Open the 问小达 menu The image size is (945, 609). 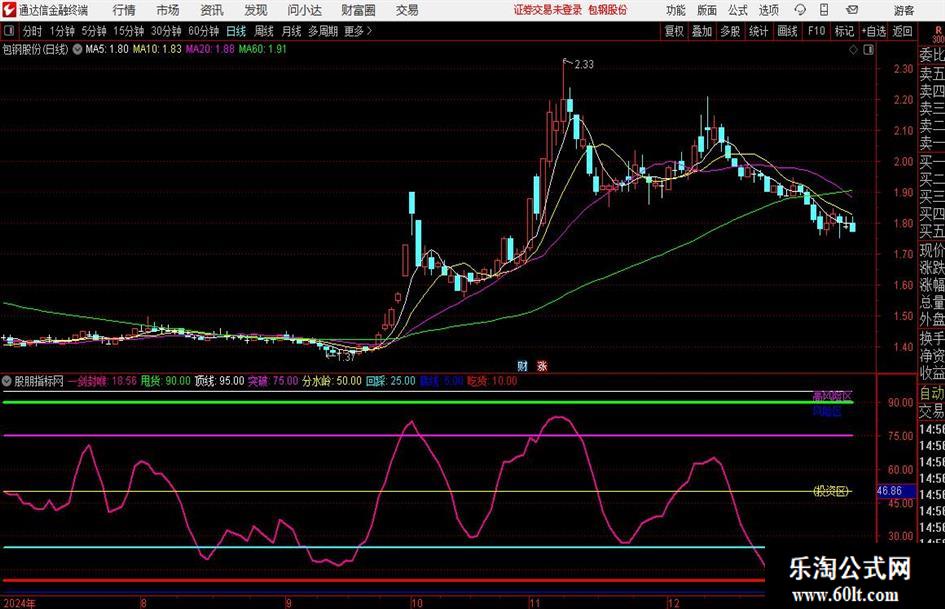coord(304,10)
